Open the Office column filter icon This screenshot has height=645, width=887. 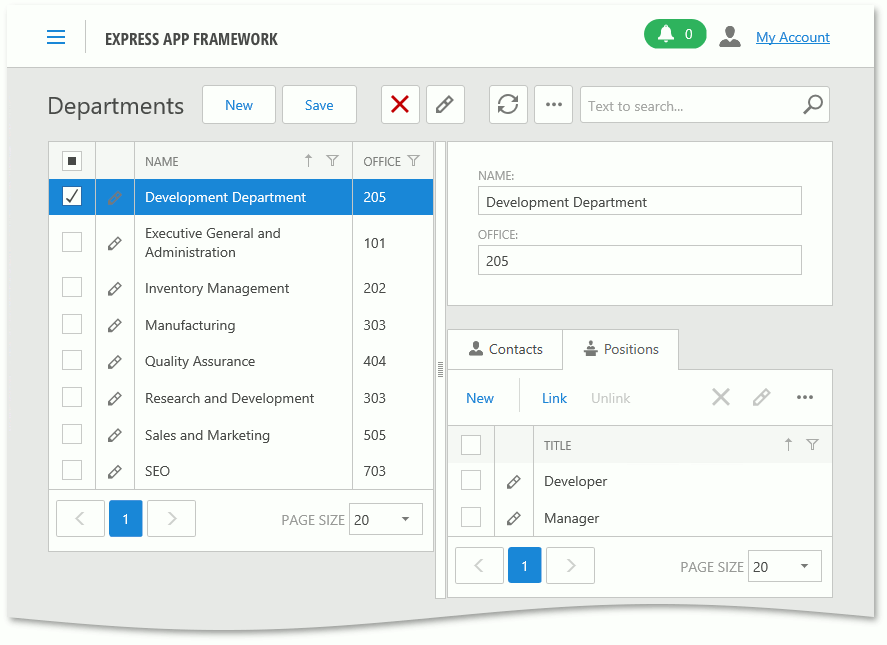tap(414, 161)
